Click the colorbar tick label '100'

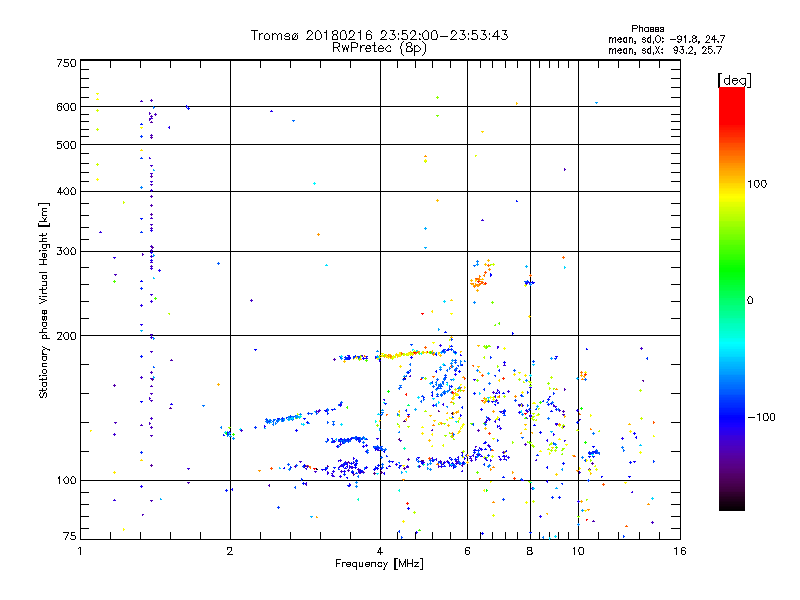(x=757, y=184)
